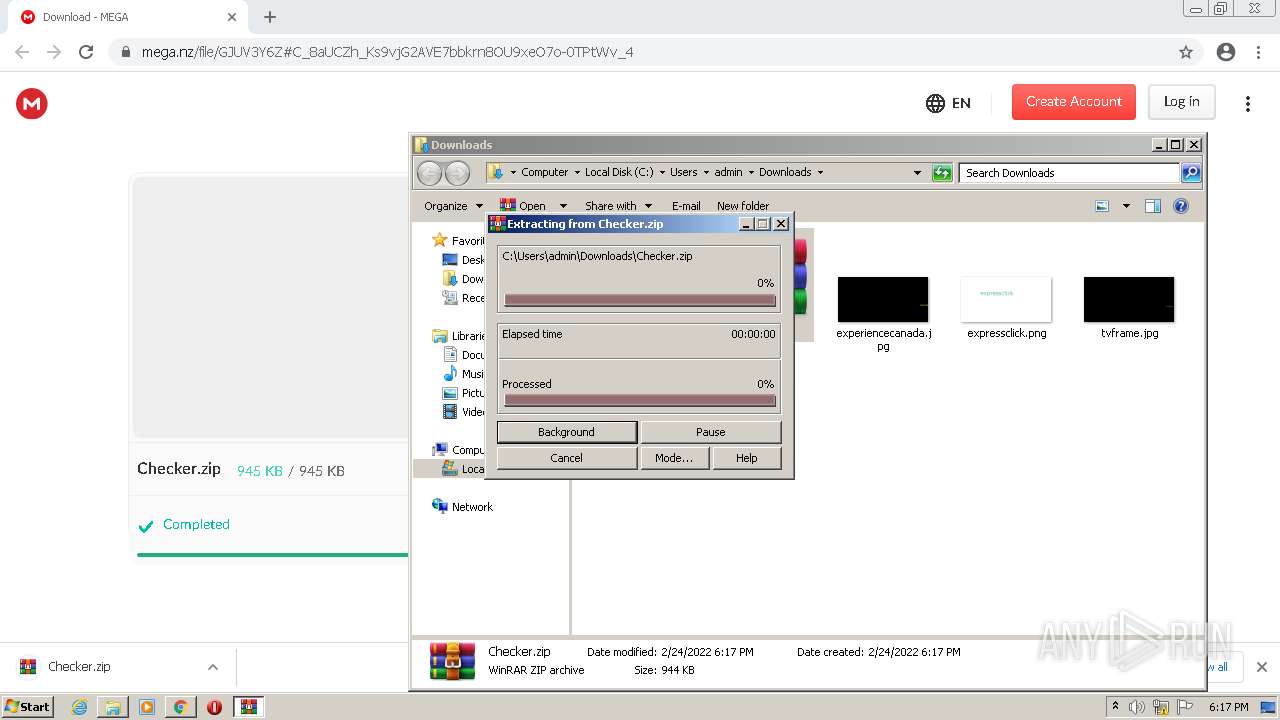Select the tvframe.jpg file
Screen dimensions: 1280x720
[1129, 310]
